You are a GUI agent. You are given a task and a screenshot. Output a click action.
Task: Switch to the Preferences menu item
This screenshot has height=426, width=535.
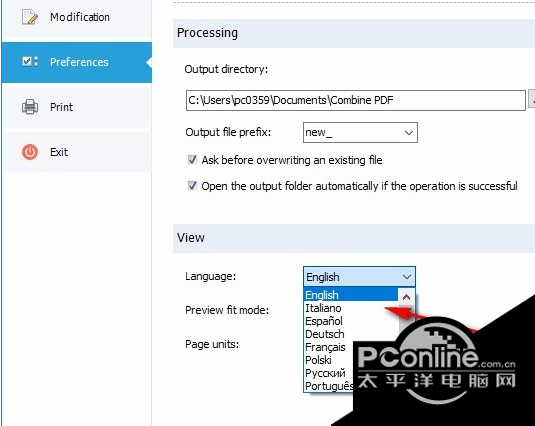tap(77, 62)
